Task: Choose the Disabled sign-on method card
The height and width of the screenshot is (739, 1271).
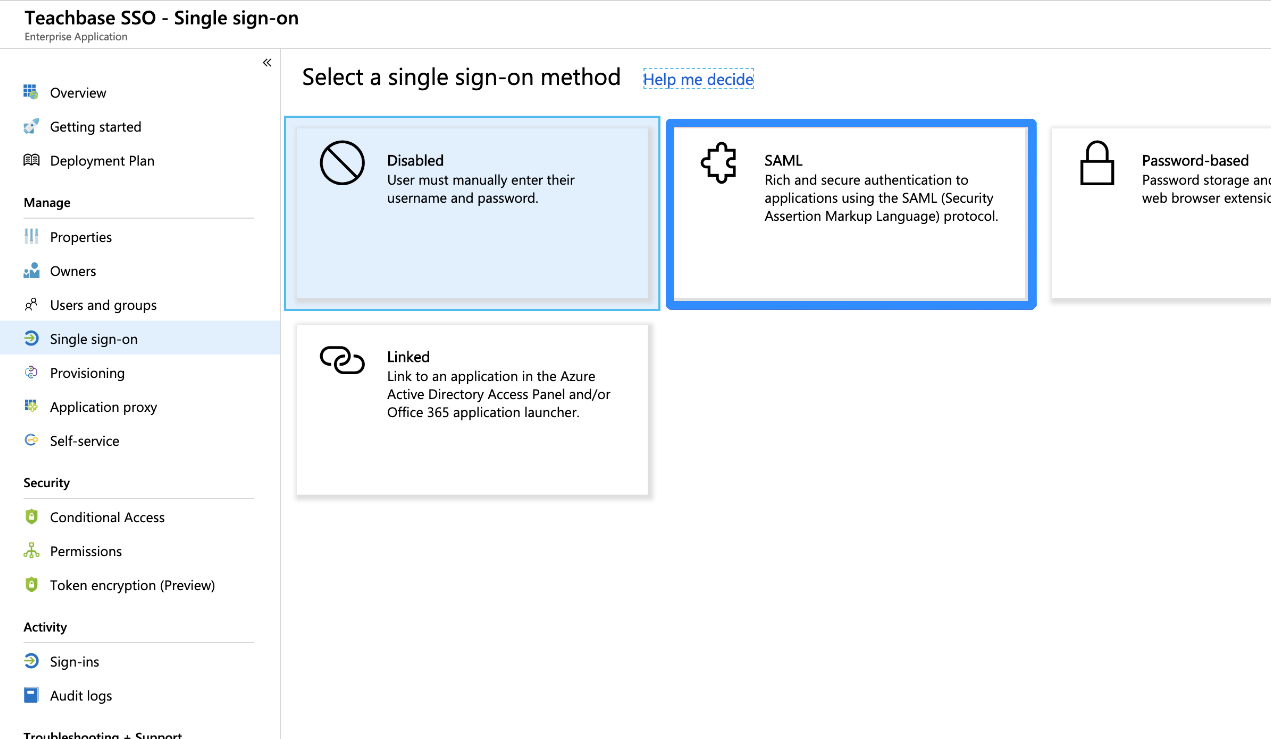Action: [472, 213]
